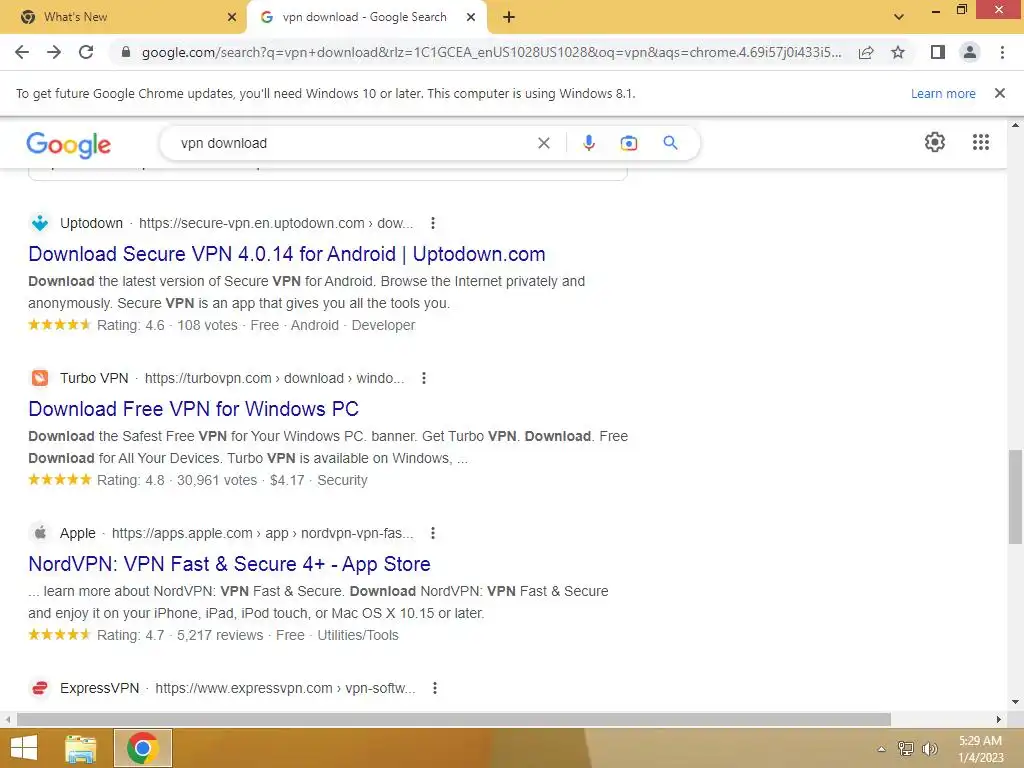Open NordVPN: VPN Fast & Secure App Store link
Screen dimensions: 1024x768
229,564
